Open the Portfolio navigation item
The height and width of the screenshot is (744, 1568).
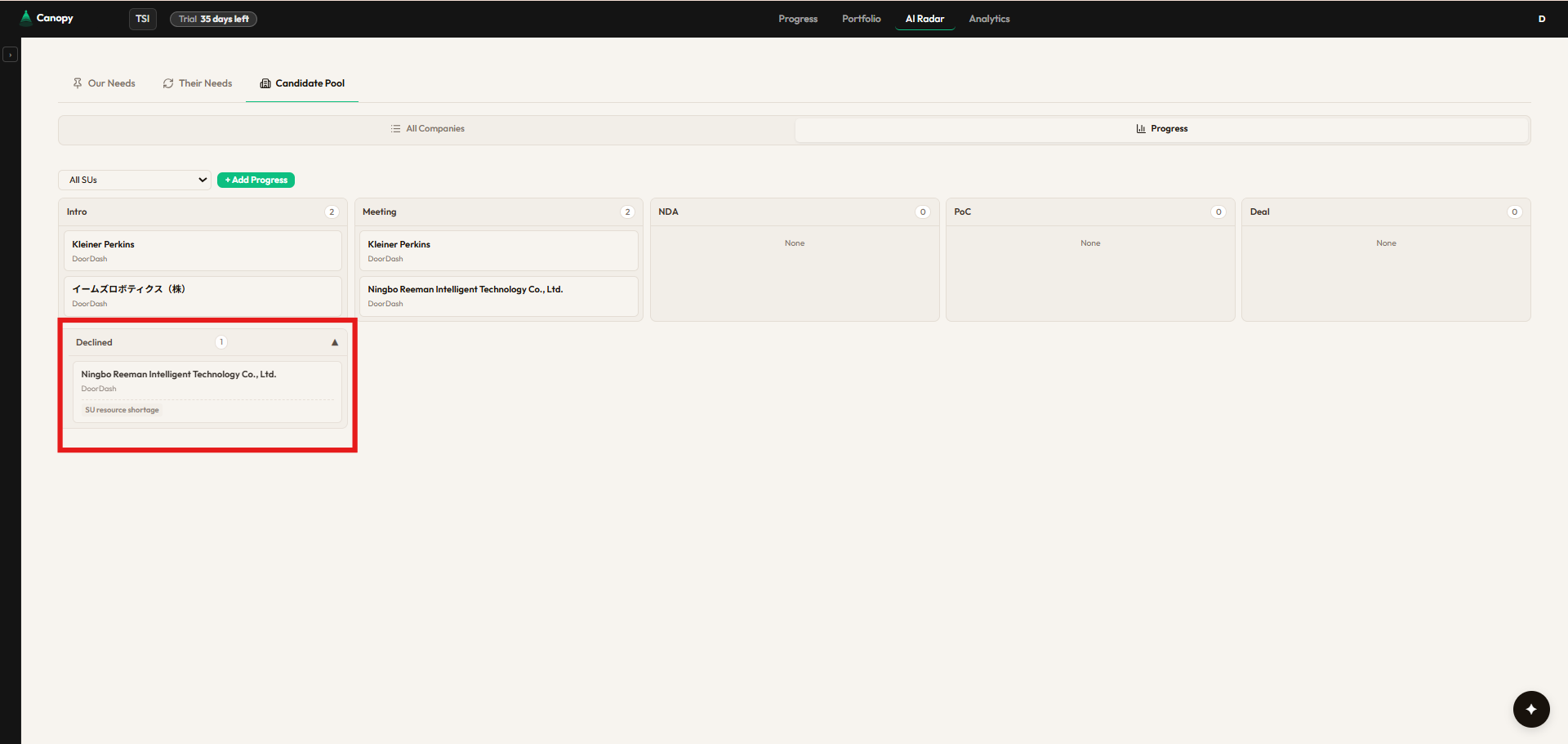[x=862, y=19]
